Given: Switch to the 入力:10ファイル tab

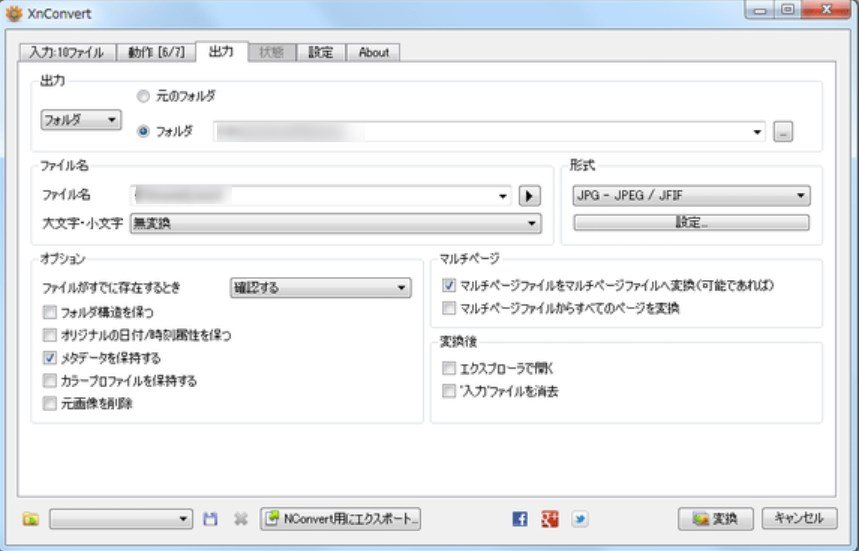Looking at the screenshot, I should 67,53.
